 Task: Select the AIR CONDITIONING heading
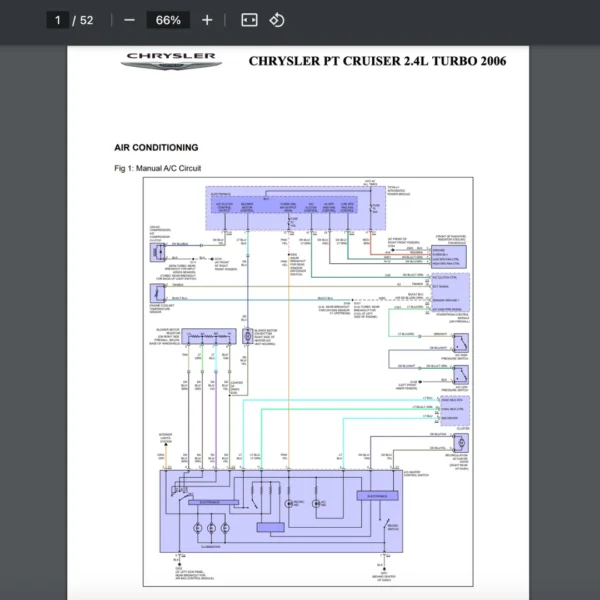[156, 147]
